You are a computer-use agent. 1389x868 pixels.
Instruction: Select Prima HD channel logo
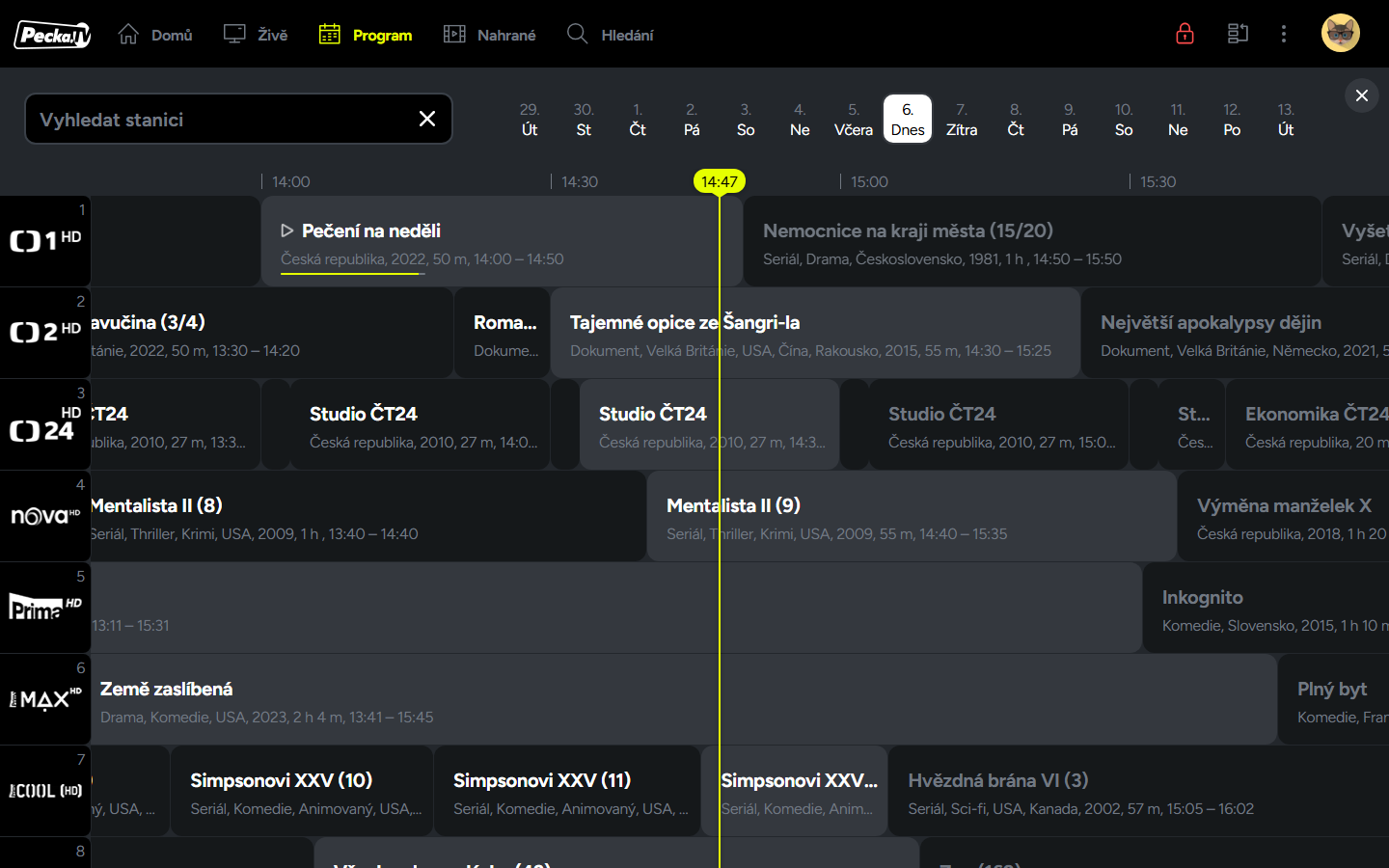pos(45,608)
